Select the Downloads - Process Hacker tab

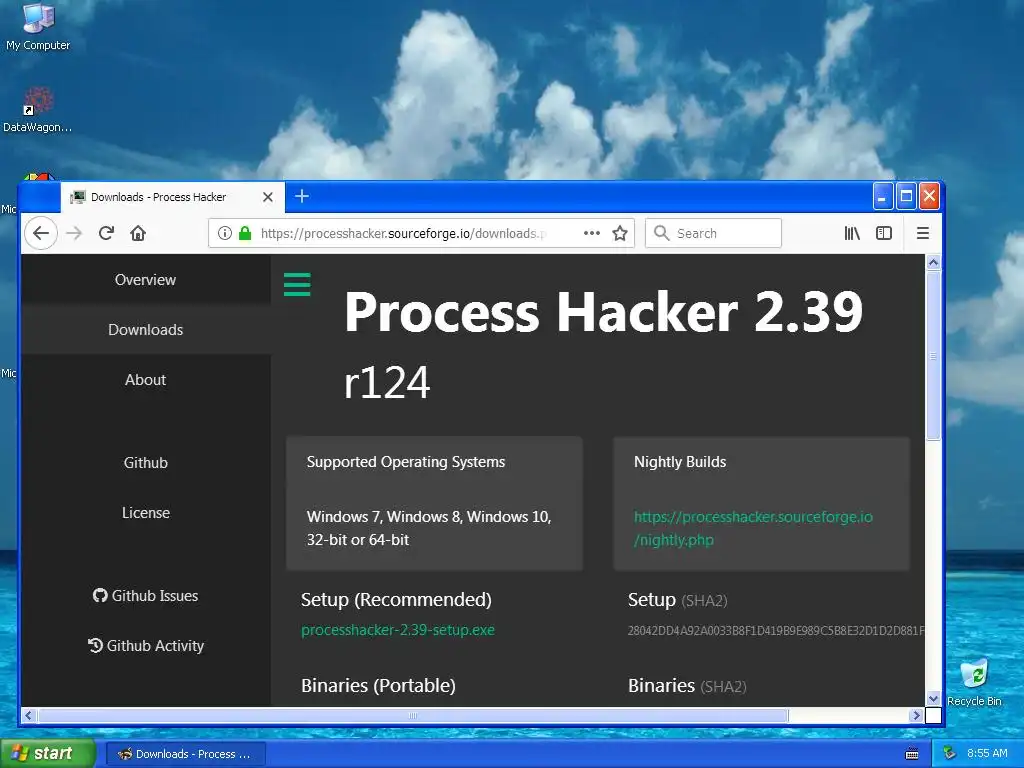pos(172,197)
